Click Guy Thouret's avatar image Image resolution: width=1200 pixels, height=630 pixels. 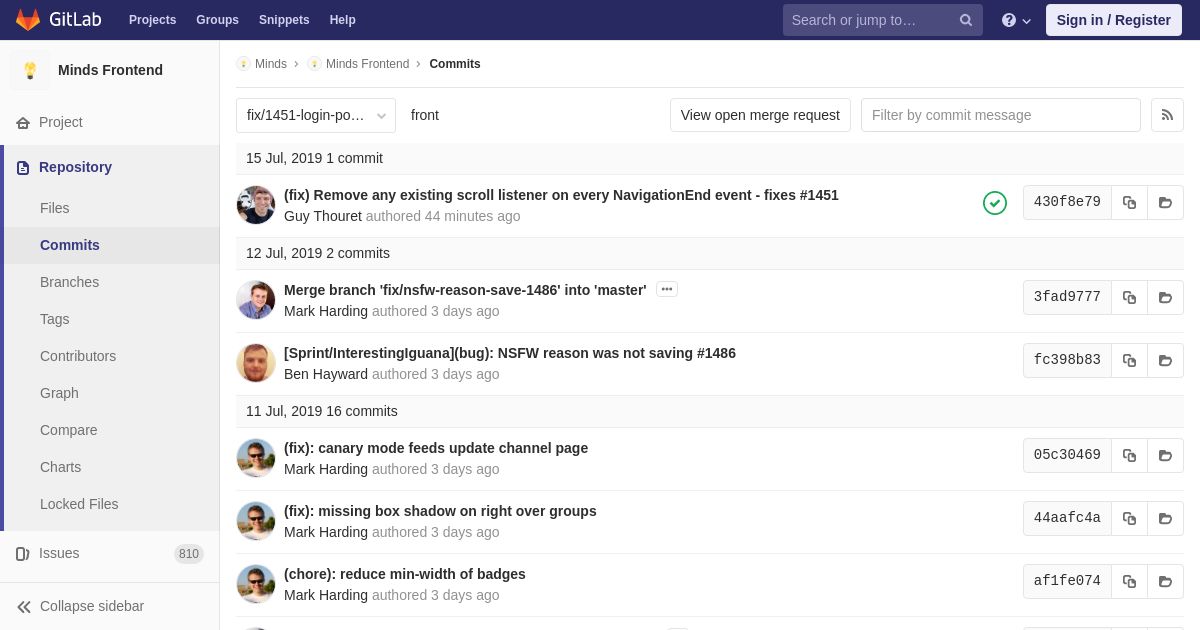pyautogui.click(x=256, y=205)
